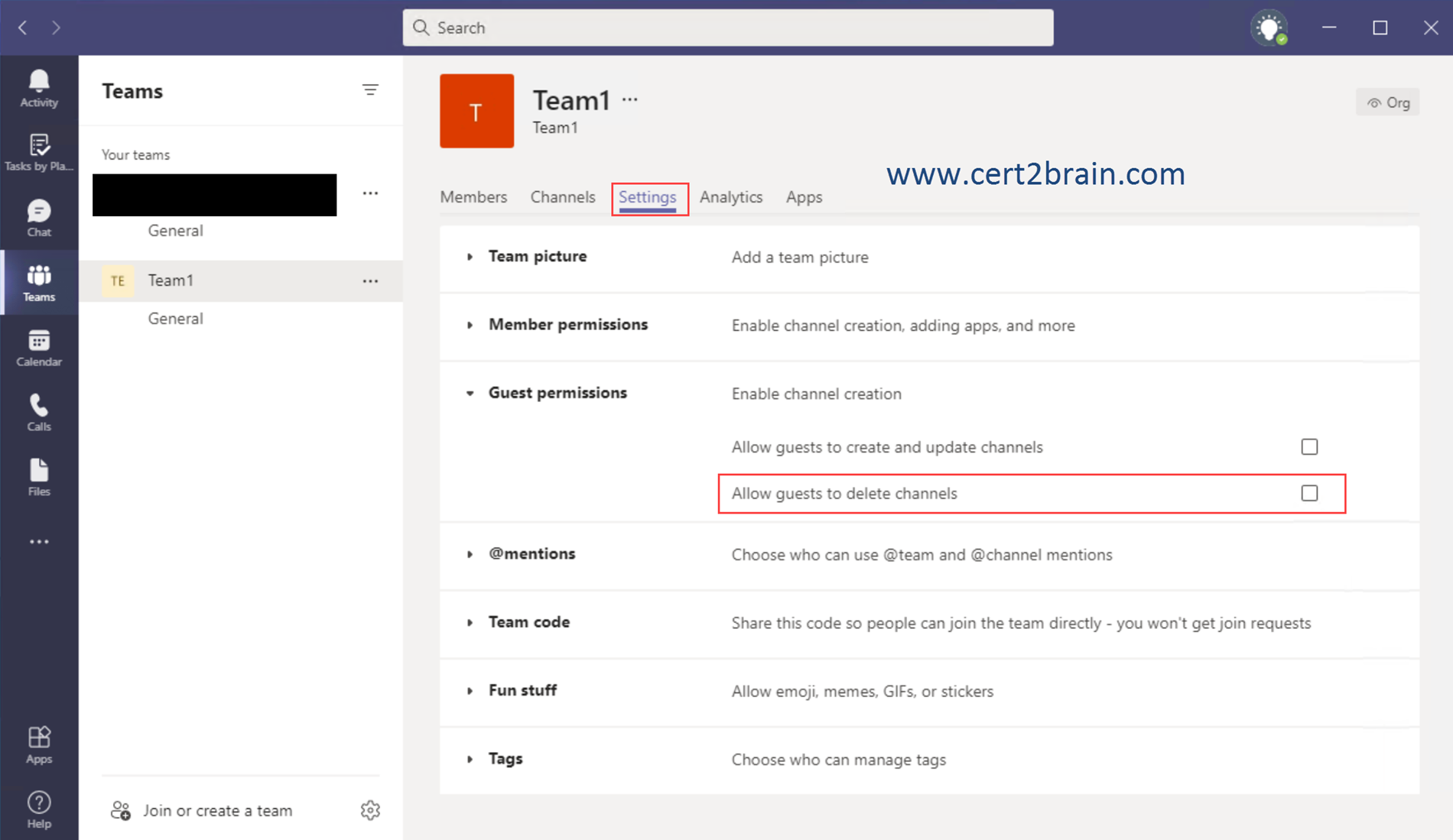Click the 'Your teams' label

[x=136, y=154]
